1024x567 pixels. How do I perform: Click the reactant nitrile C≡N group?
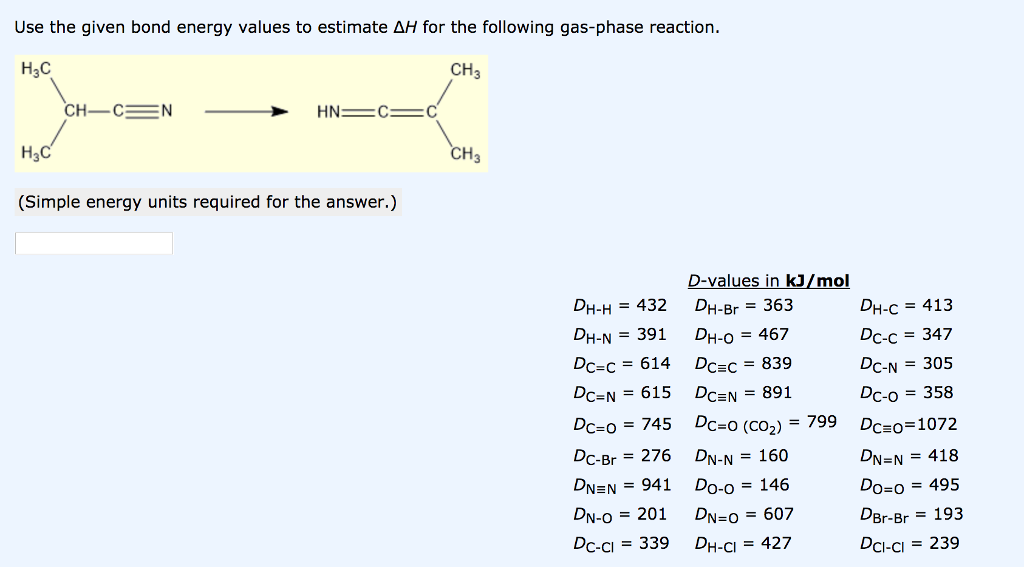tap(142, 110)
